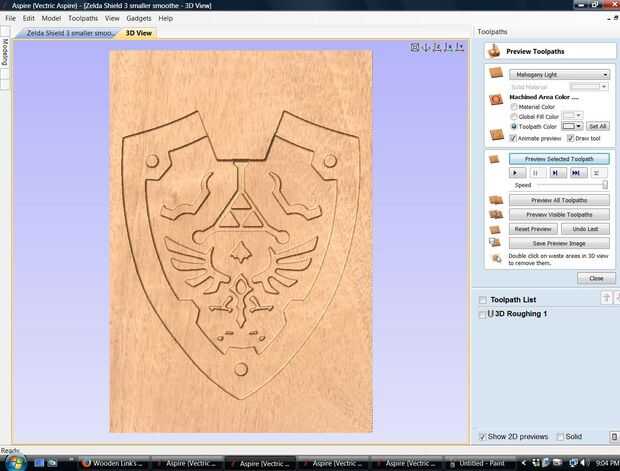The image size is (620, 471).
Task: Check the 3D Roughing 1 toolpath checkbox
Action: pyautogui.click(x=482, y=314)
